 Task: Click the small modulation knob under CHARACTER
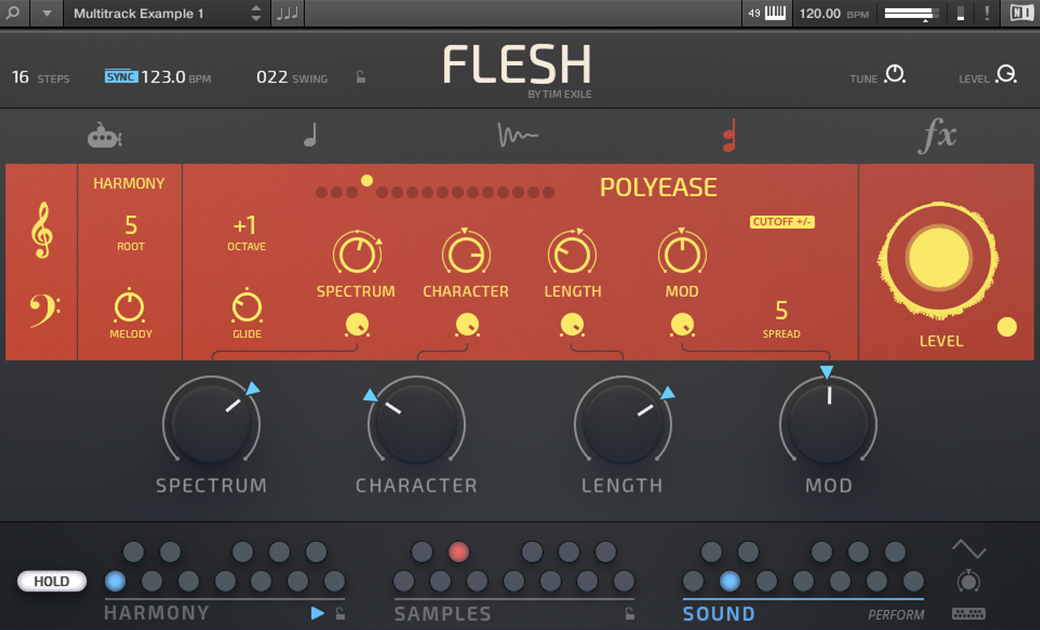467,325
